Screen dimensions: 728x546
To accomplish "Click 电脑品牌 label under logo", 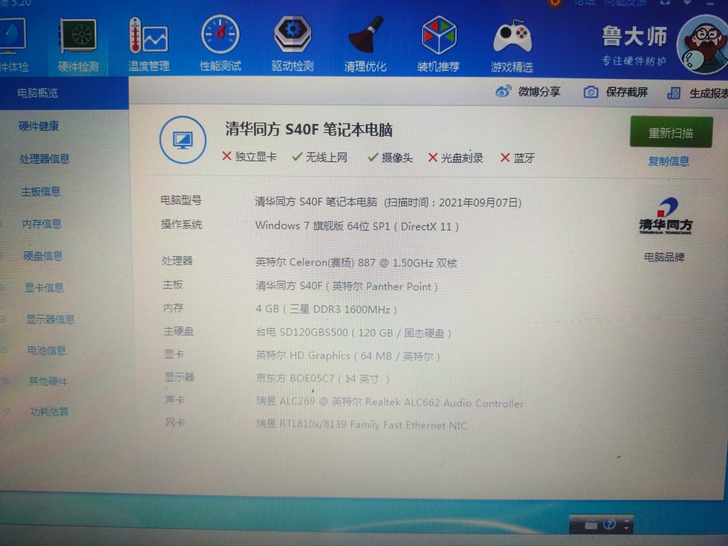I will 664,257.
